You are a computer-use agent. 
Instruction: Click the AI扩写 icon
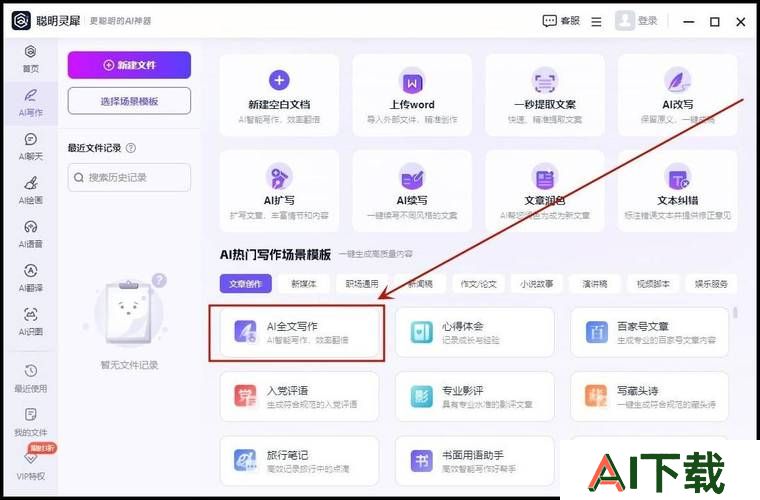click(x=279, y=176)
